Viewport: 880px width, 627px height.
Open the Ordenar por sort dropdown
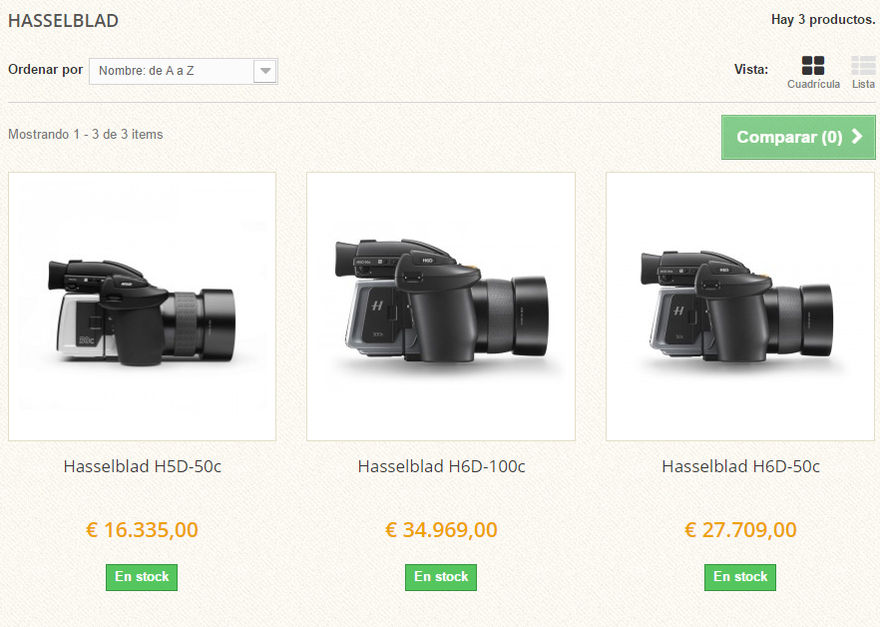tap(183, 71)
